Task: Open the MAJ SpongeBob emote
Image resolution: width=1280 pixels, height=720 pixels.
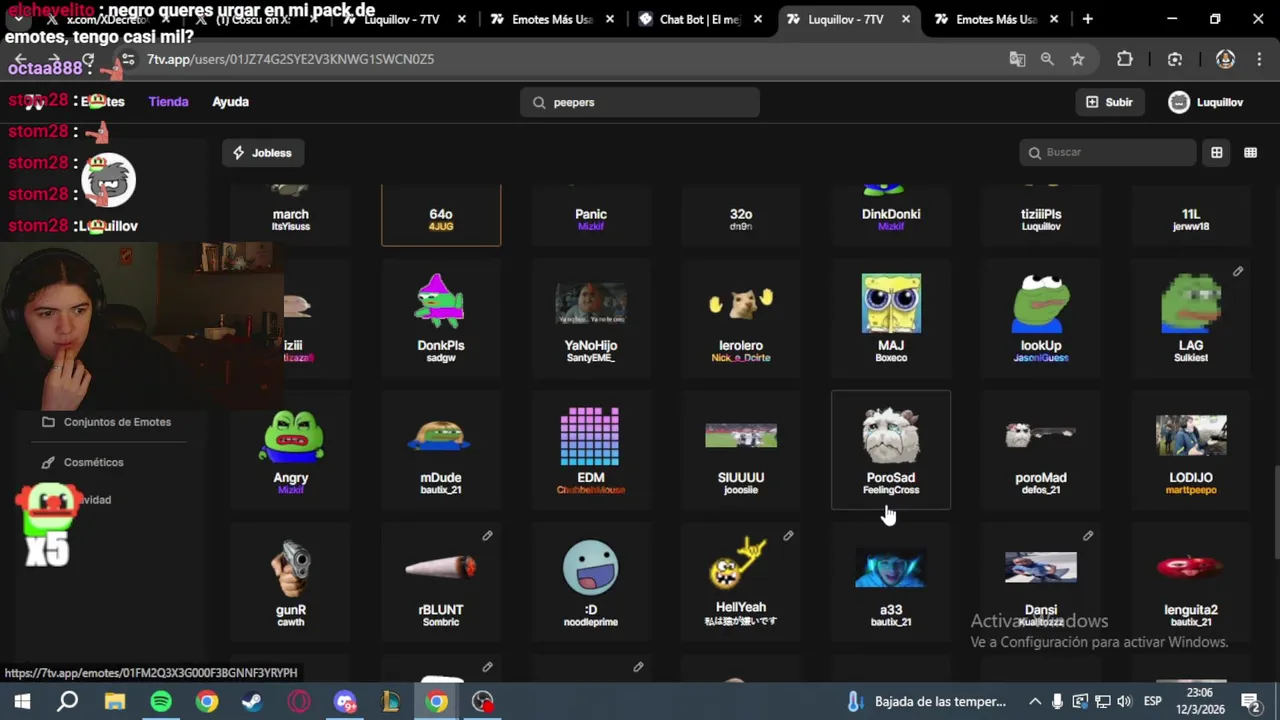Action: 891,318
